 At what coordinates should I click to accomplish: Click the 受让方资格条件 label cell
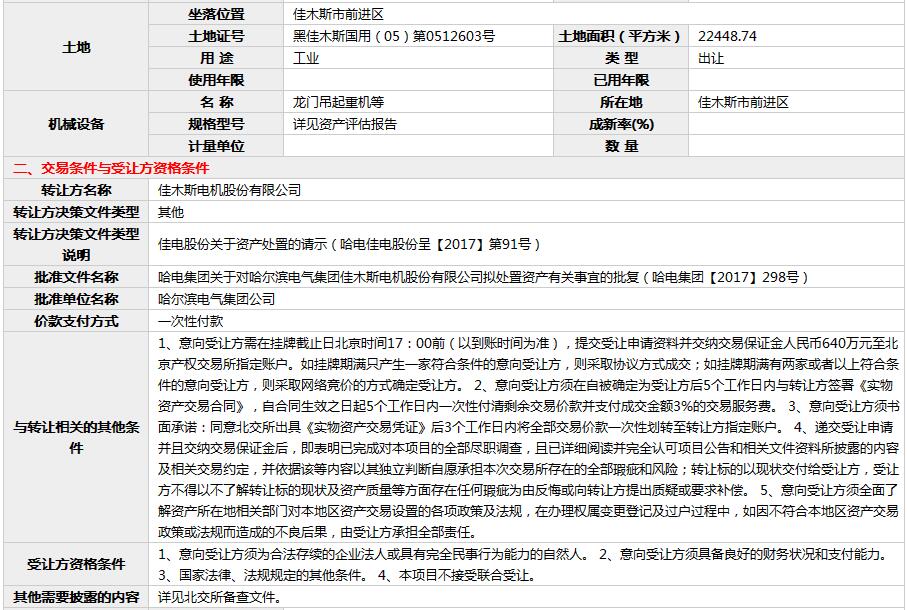coord(76,565)
